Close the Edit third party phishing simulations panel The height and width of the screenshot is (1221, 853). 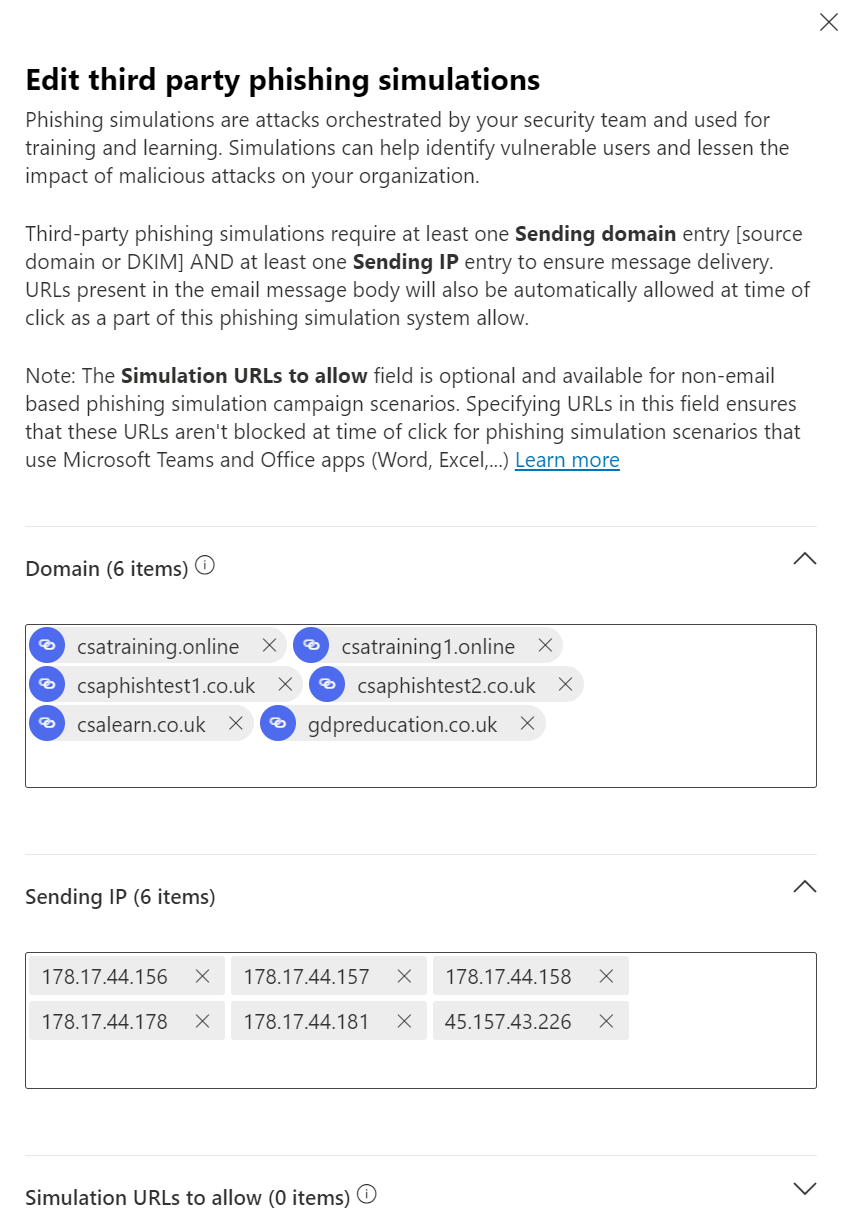click(828, 21)
